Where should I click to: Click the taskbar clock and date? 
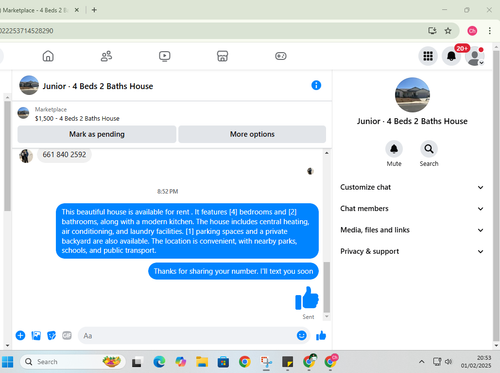tap(476, 362)
